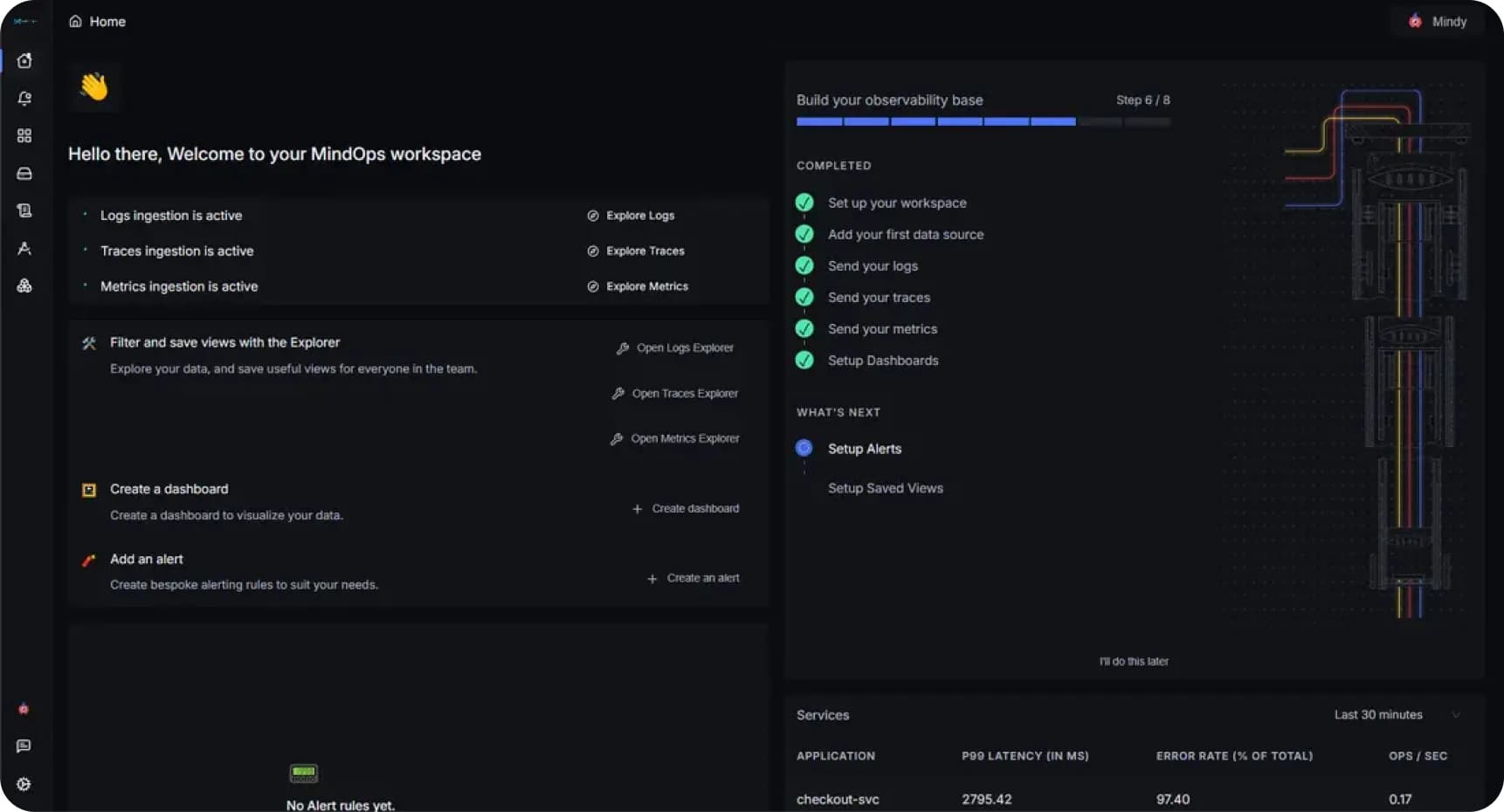
Task: Click the OPS / SEC column header
Action: [1418, 756]
